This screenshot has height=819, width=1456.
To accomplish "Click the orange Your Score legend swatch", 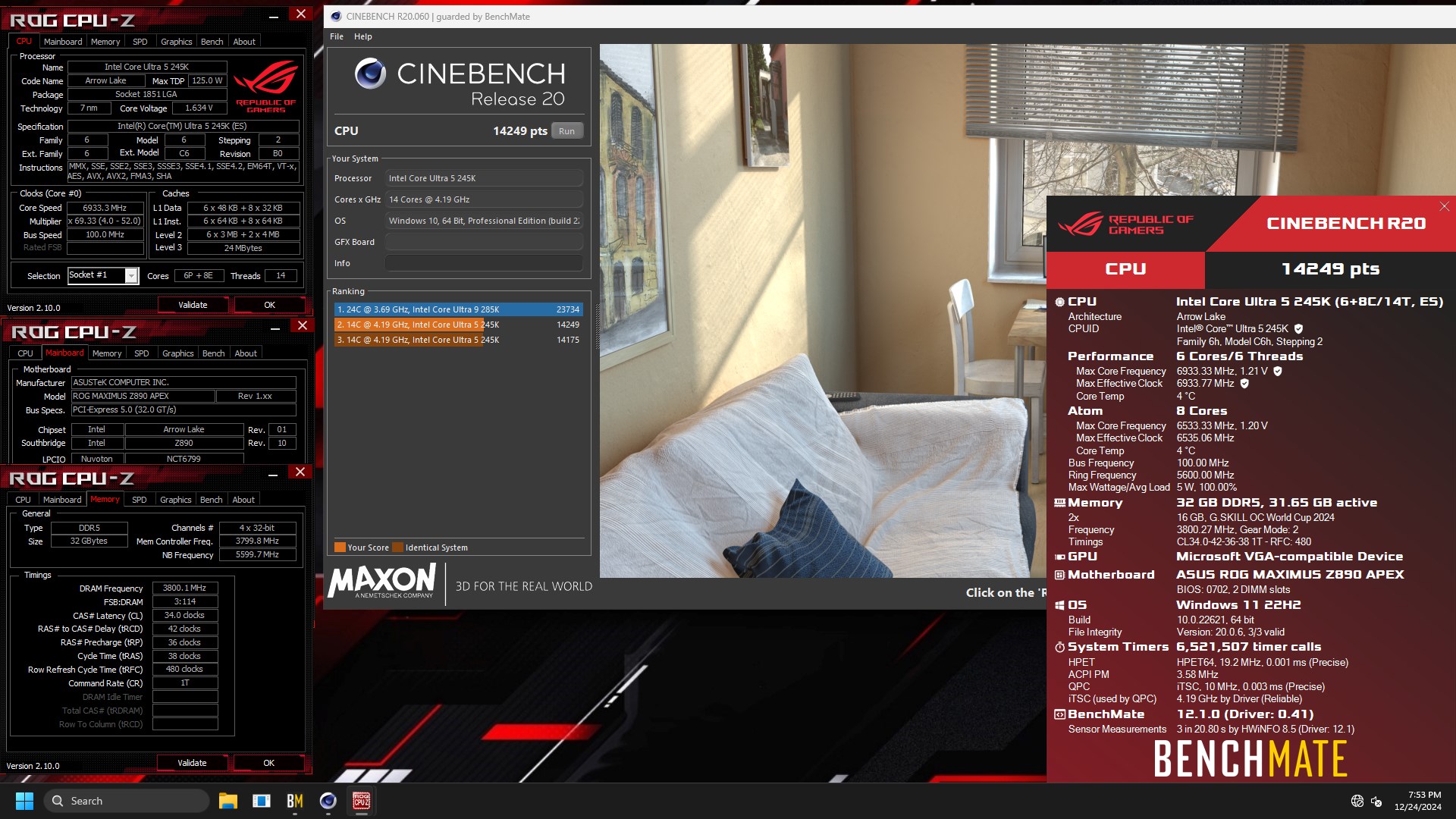I will 340,548.
